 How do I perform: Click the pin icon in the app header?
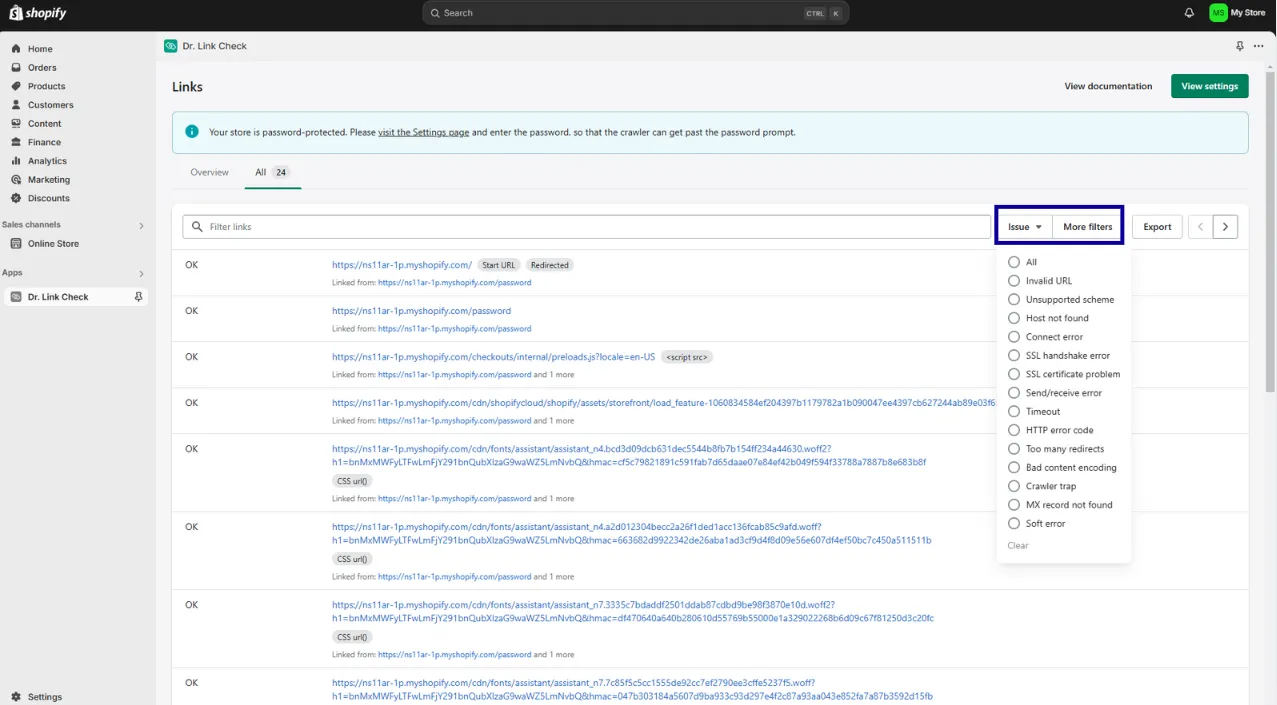(1240, 46)
